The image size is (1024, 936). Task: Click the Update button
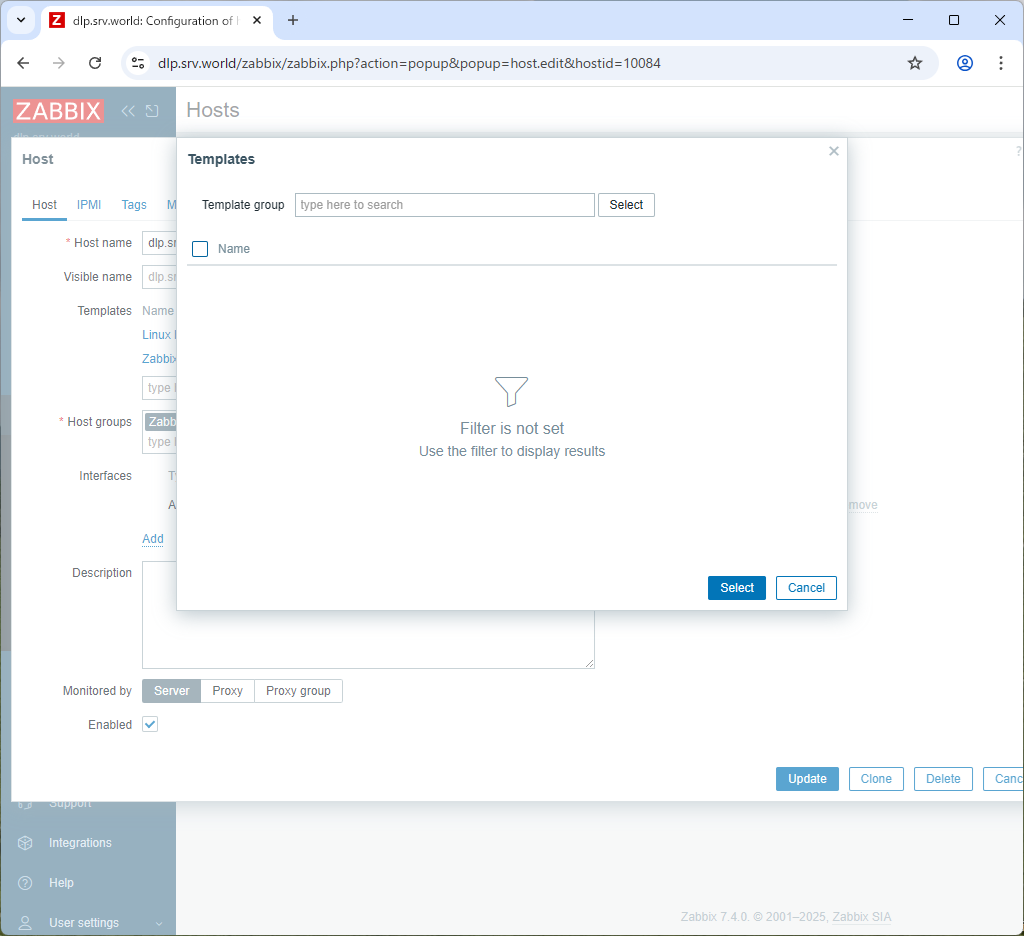(807, 779)
